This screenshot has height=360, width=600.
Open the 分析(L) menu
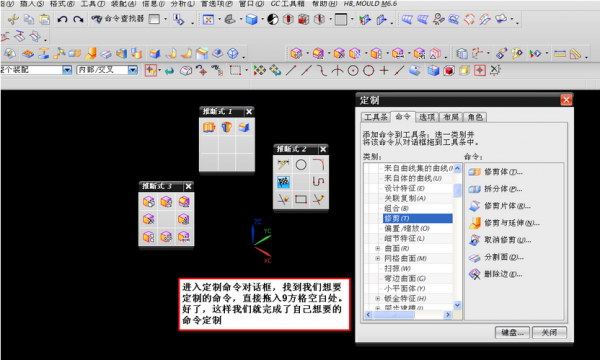[x=183, y=4]
